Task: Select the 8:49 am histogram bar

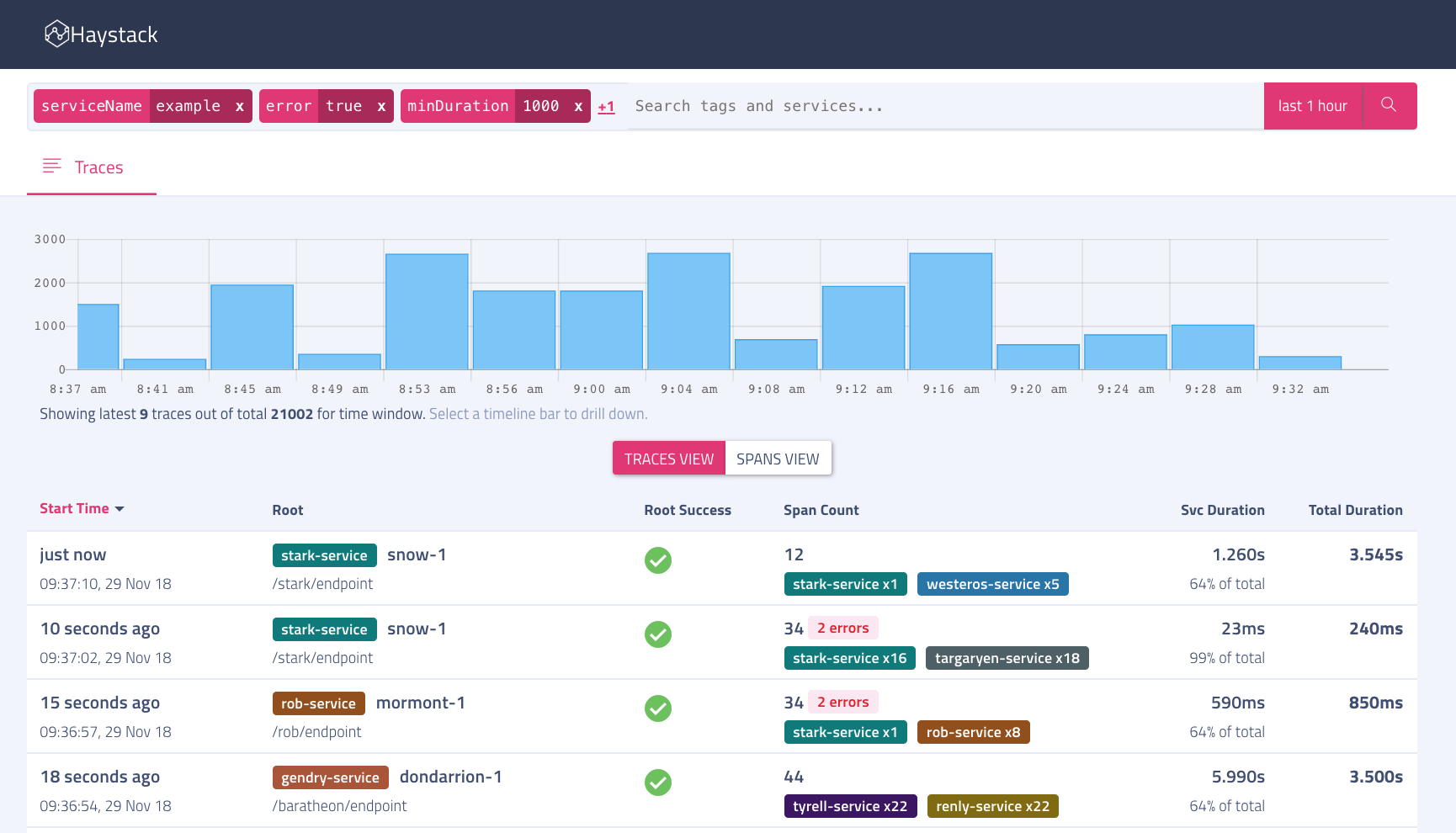Action: [340, 362]
